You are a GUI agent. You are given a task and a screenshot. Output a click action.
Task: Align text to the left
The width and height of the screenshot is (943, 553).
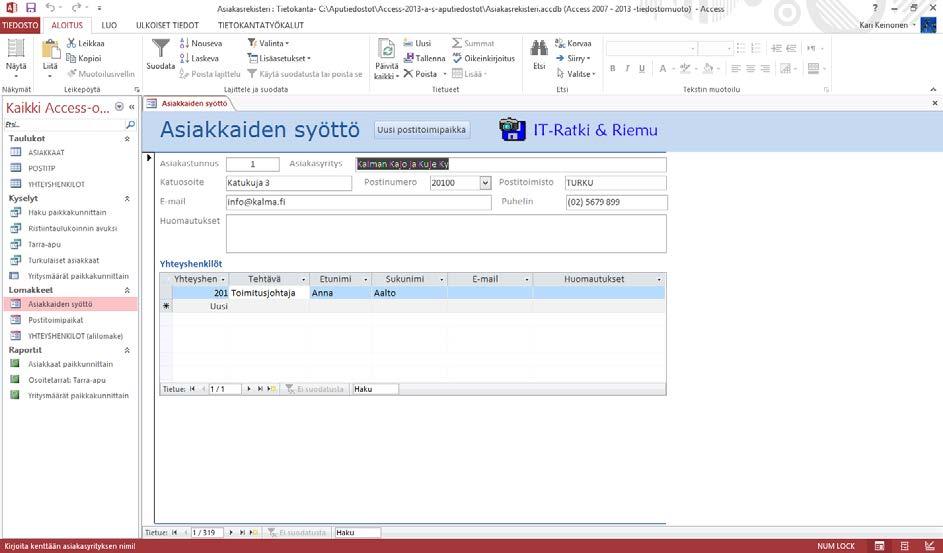click(x=736, y=69)
